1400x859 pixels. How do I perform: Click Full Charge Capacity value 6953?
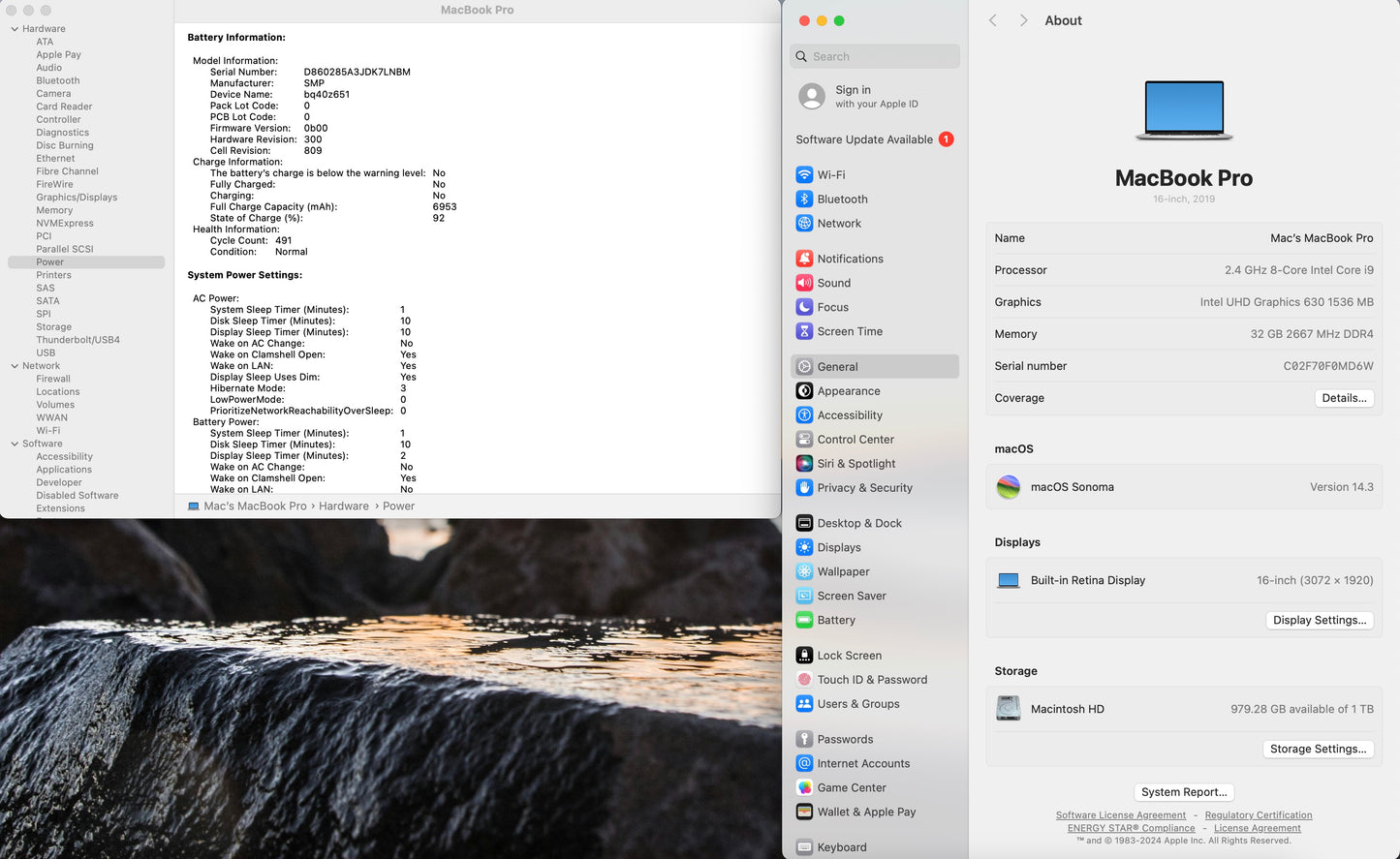click(x=445, y=207)
